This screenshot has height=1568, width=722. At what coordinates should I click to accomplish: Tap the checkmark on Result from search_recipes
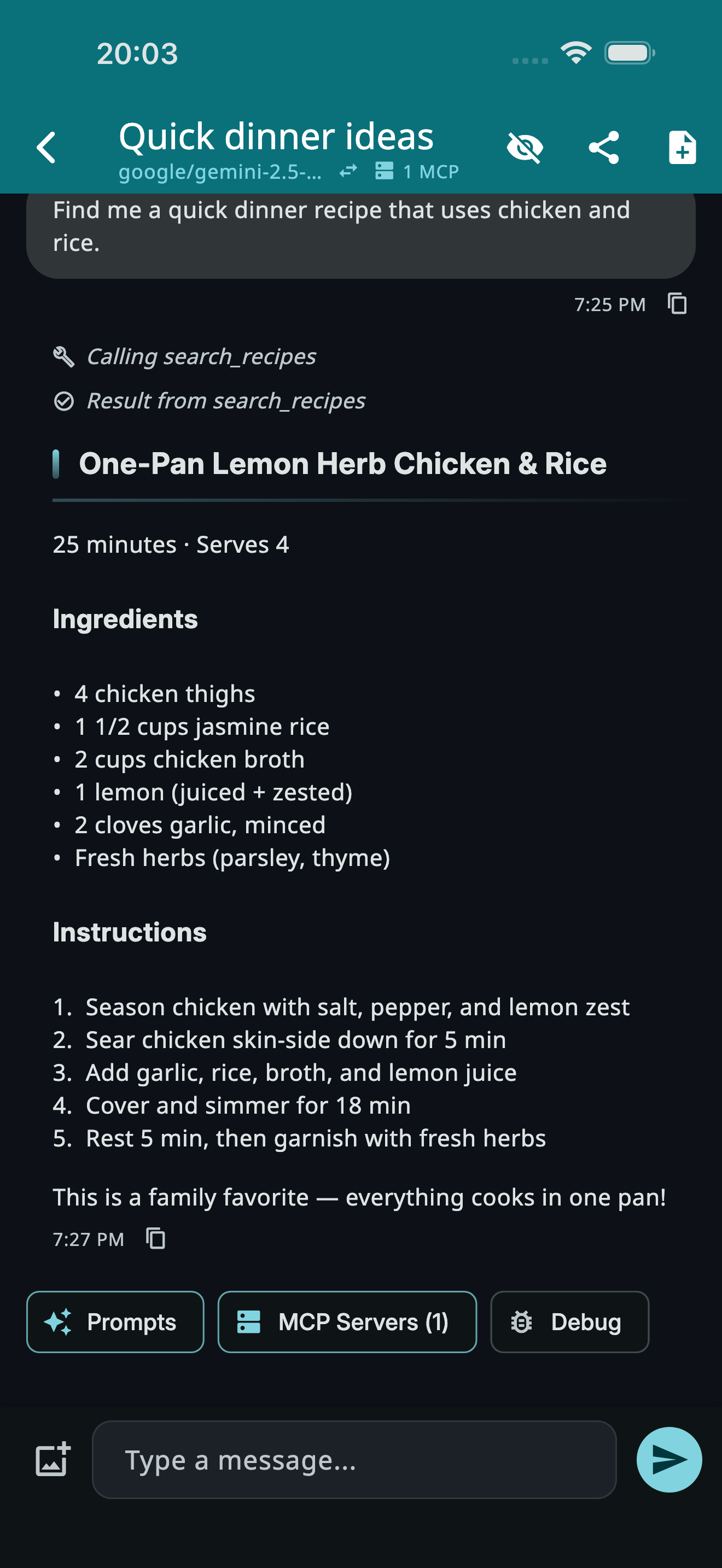[x=65, y=399]
